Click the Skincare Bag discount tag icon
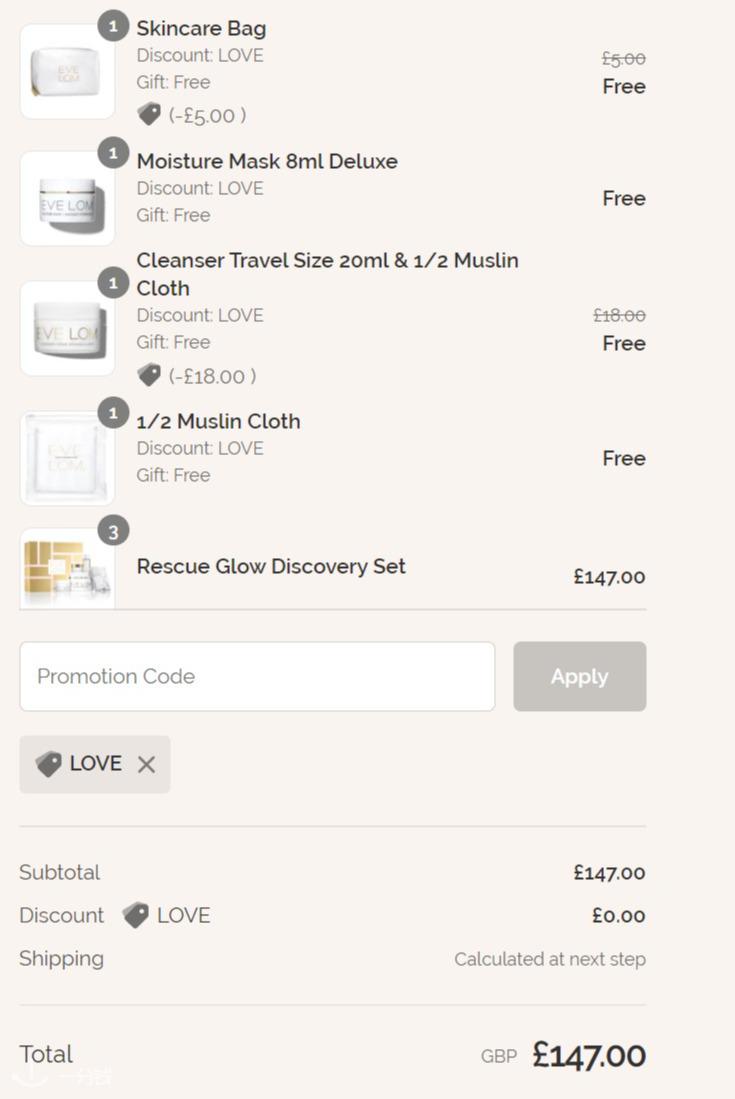735x1099 pixels. click(x=149, y=115)
